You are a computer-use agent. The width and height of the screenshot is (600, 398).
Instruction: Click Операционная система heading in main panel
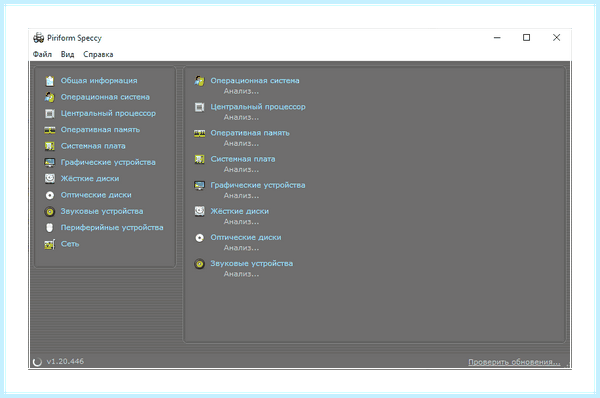[x=255, y=81]
